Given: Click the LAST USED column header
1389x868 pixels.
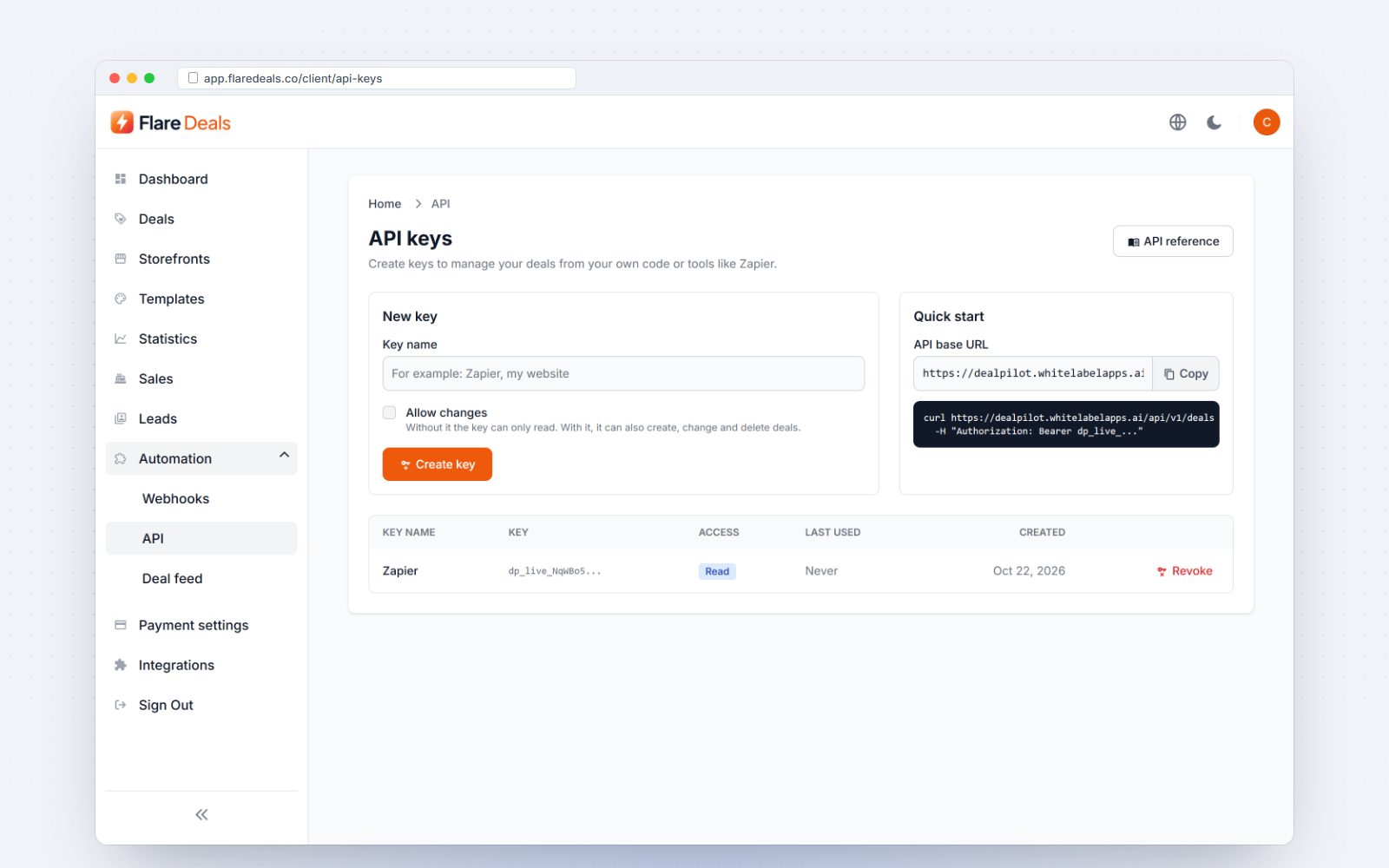Looking at the screenshot, I should 833,532.
